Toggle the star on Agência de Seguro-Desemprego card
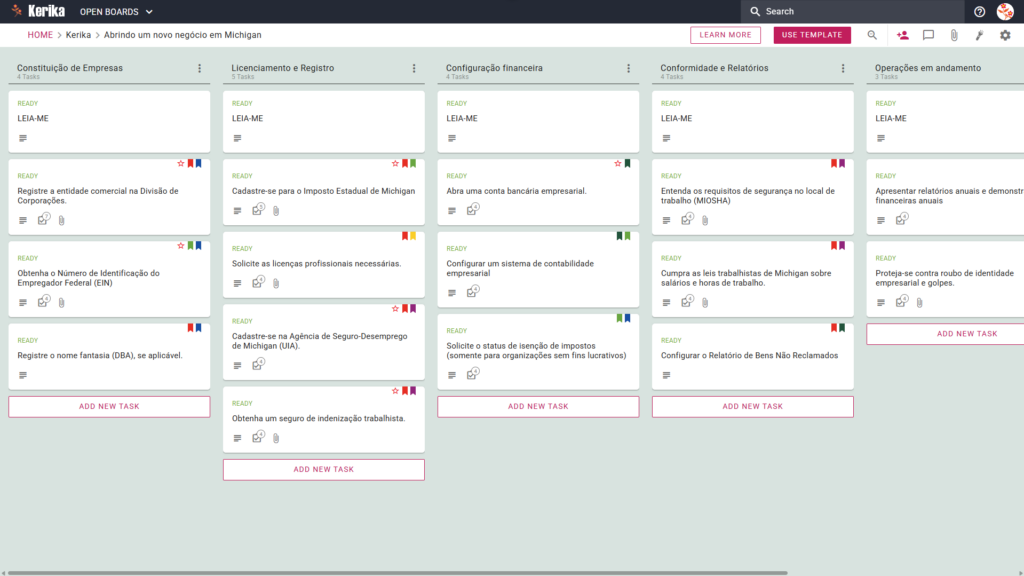Image resolution: width=1024 pixels, height=576 pixels. (x=395, y=308)
